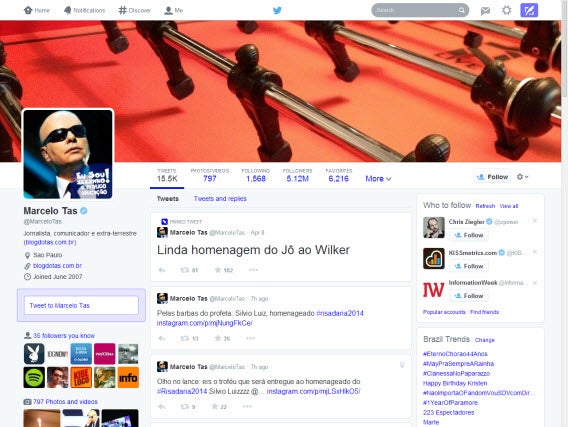Viewport: 568px width, 427px height.
Task: Reply to the Olho no lance tweet
Action: 162,407
